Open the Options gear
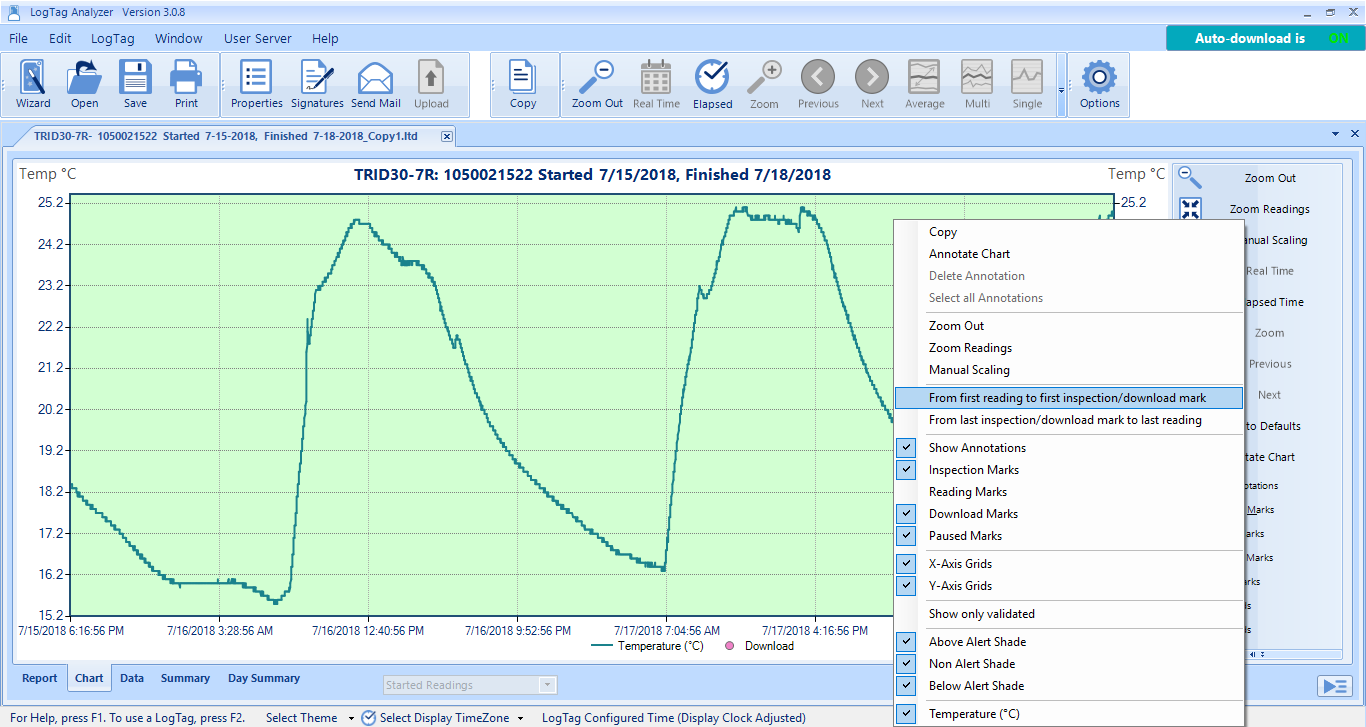This screenshot has height=727, width=1366. coord(1099,84)
